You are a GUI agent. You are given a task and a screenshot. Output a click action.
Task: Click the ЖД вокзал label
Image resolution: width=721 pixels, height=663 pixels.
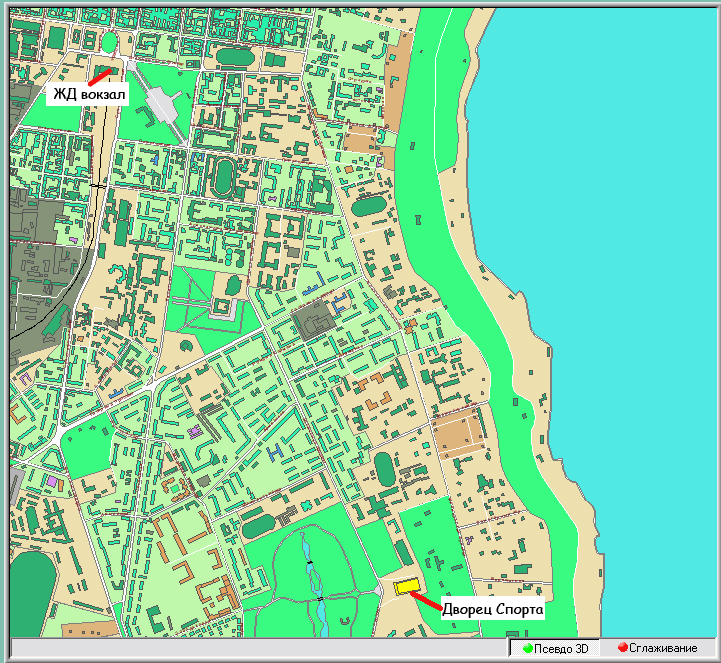click(87, 95)
